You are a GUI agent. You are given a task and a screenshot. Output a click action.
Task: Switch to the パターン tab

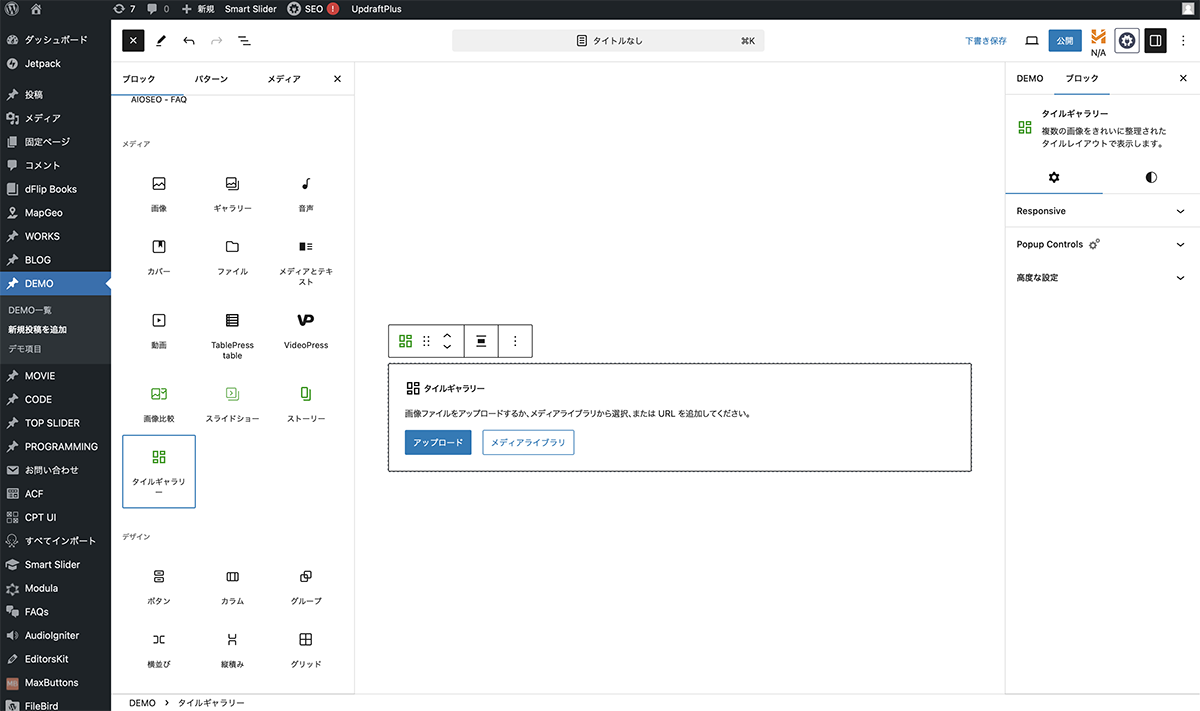(211, 79)
